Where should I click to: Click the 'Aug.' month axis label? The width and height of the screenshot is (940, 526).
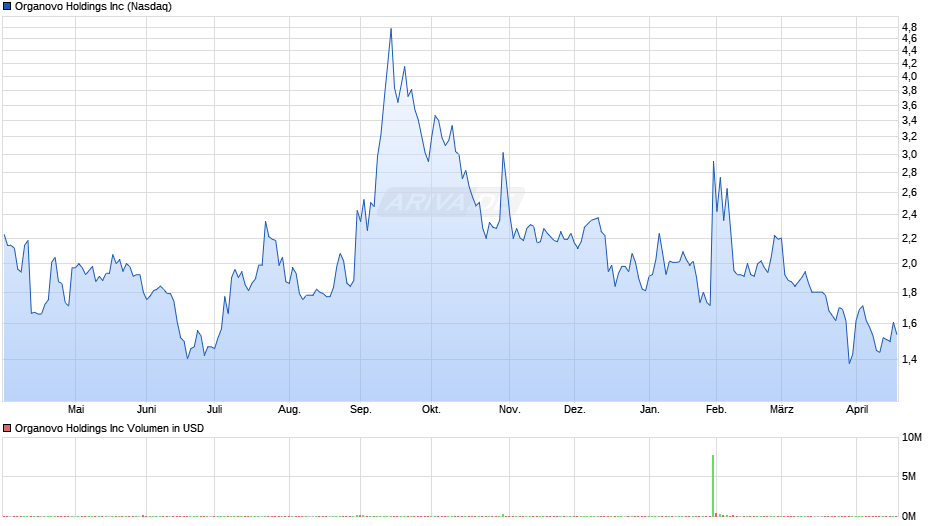click(x=290, y=409)
